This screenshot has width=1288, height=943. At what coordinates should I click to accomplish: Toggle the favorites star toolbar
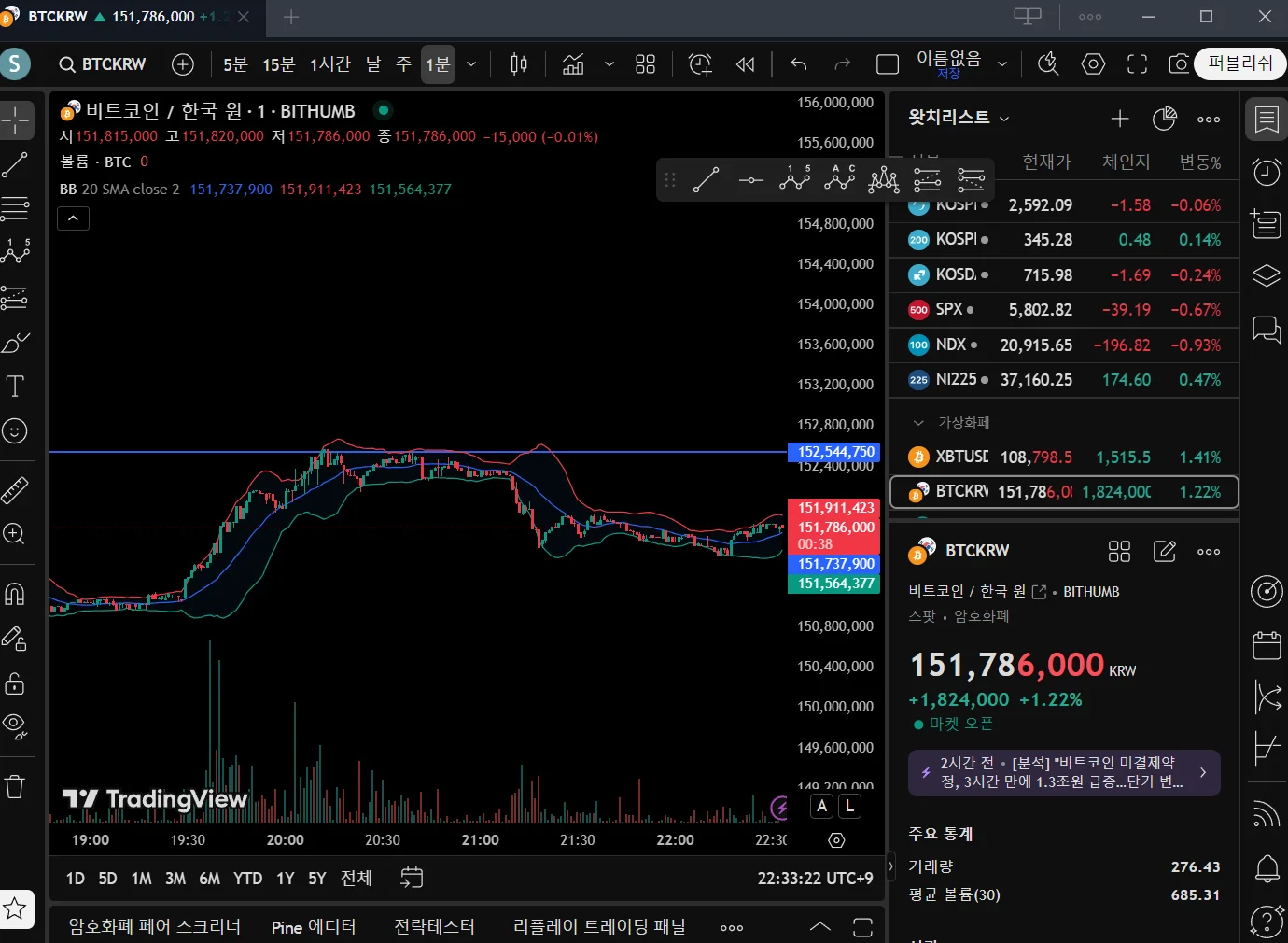pos(16,908)
